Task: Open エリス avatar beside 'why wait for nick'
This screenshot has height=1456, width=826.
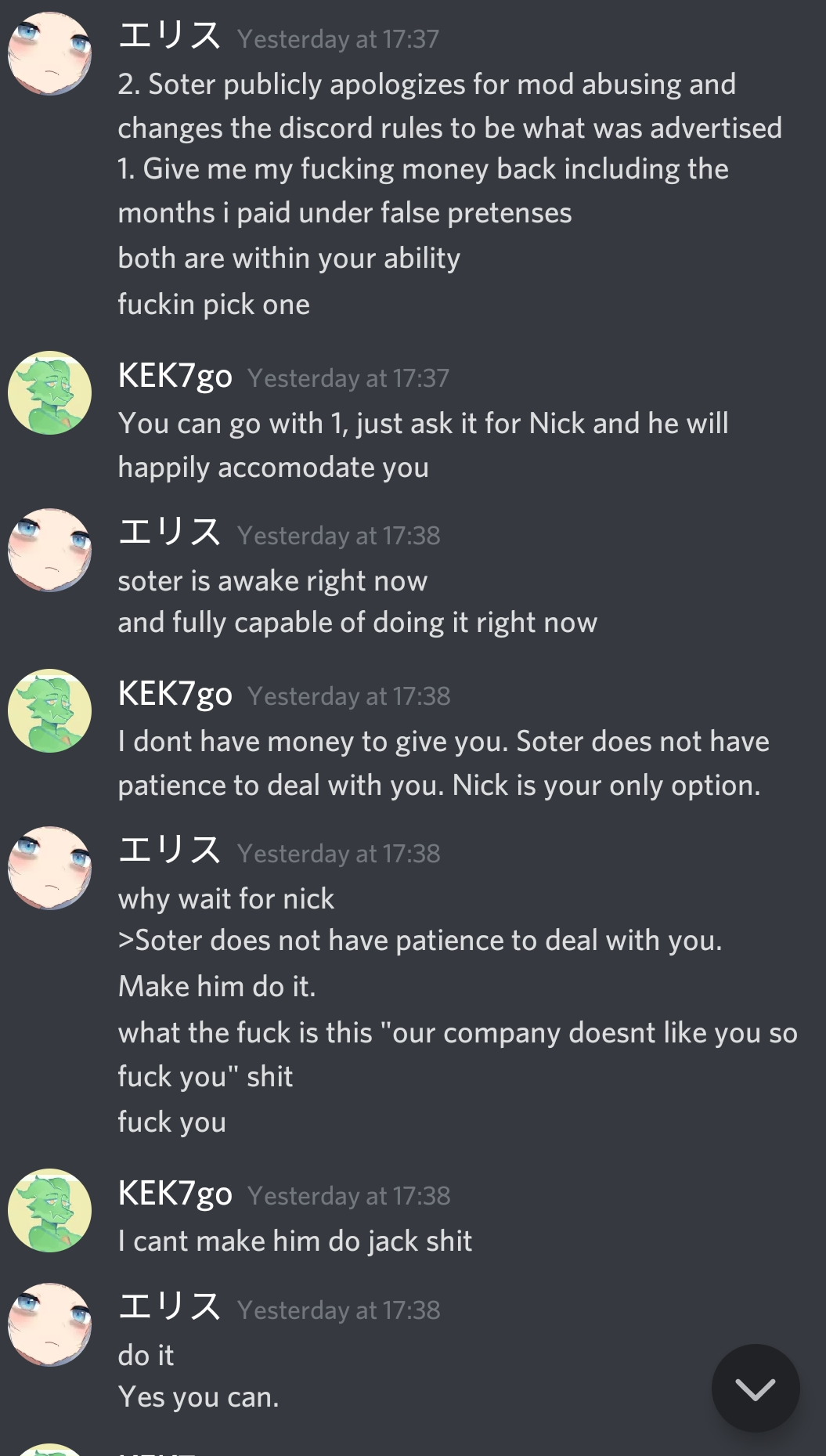Action: click(x=49, y=868)
